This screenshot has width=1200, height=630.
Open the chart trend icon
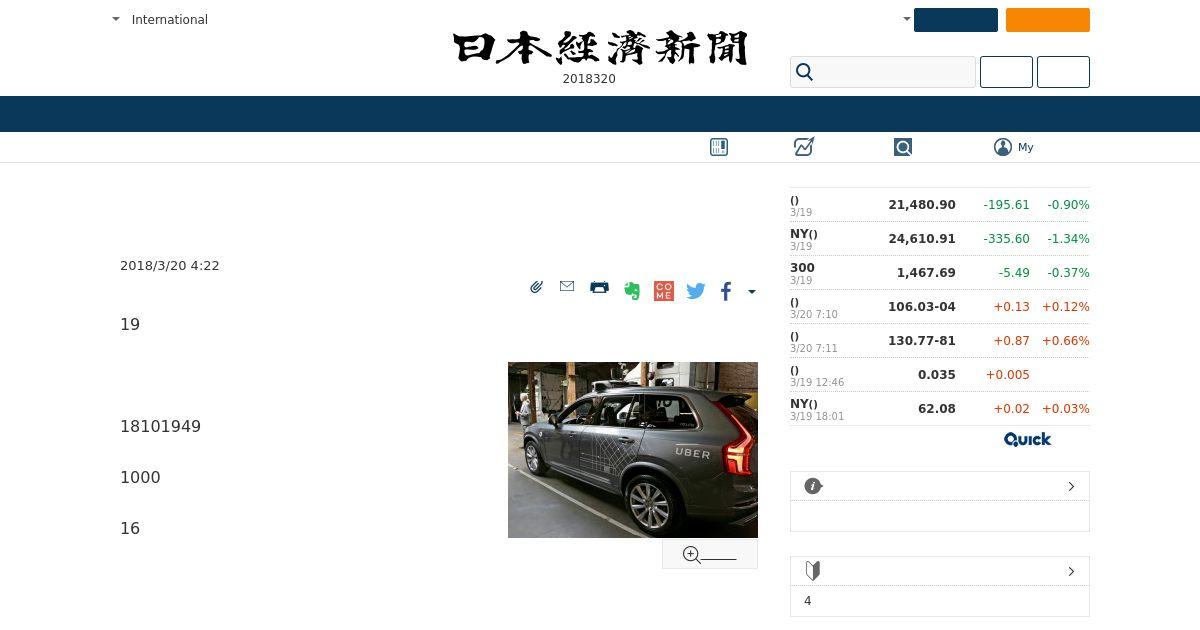[804, 147]
